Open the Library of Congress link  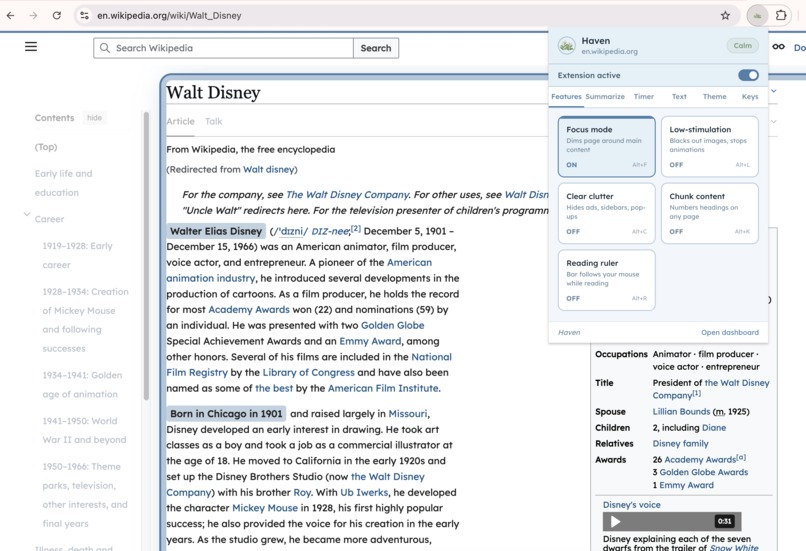tap(308, 373)
